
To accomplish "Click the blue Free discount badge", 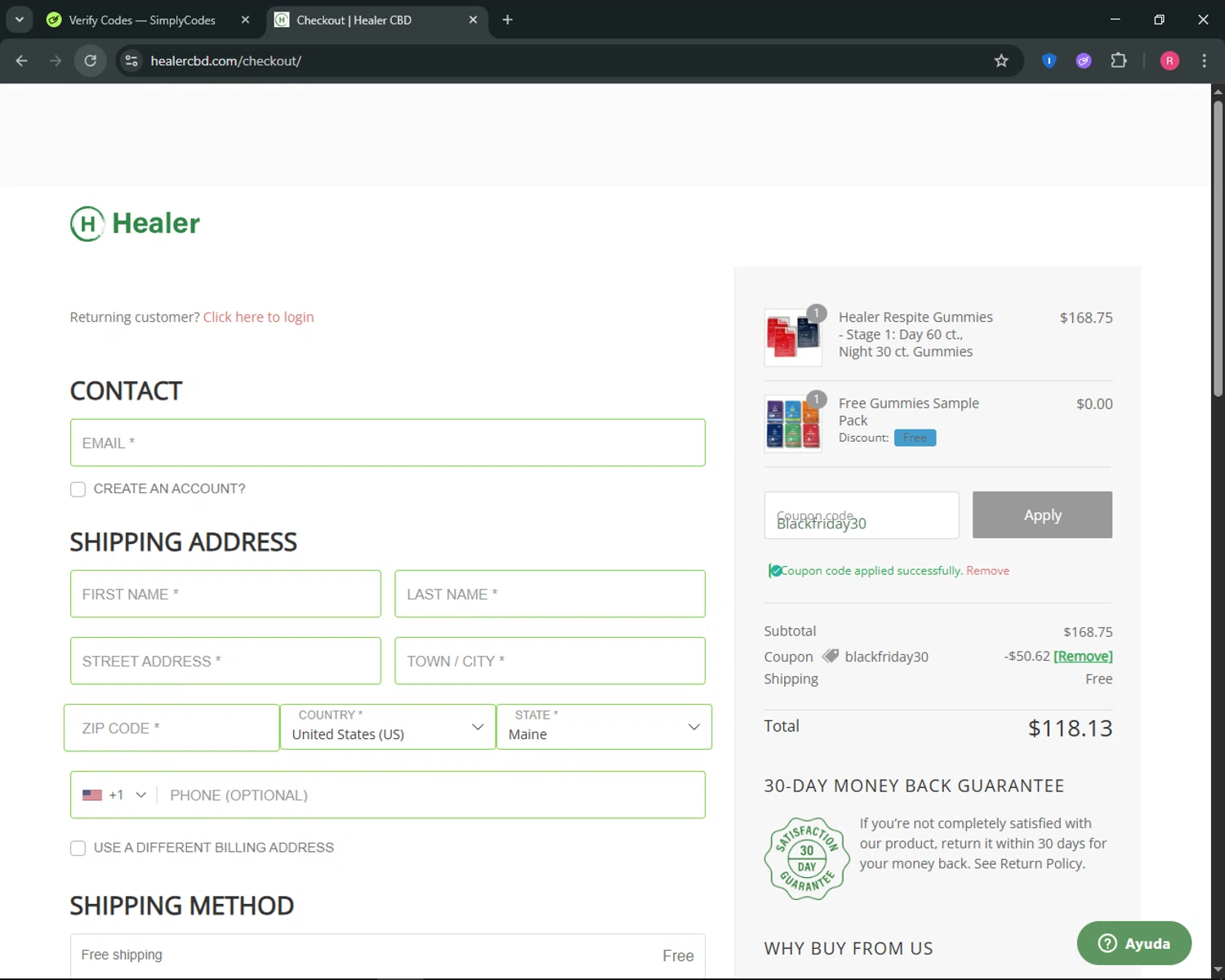I will [x=915, y=438].
